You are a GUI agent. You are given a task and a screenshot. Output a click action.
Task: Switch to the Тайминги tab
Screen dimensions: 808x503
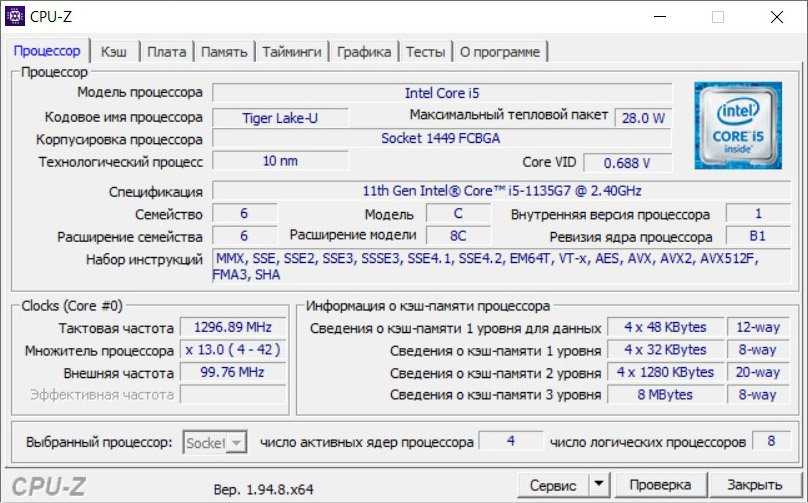292,52
